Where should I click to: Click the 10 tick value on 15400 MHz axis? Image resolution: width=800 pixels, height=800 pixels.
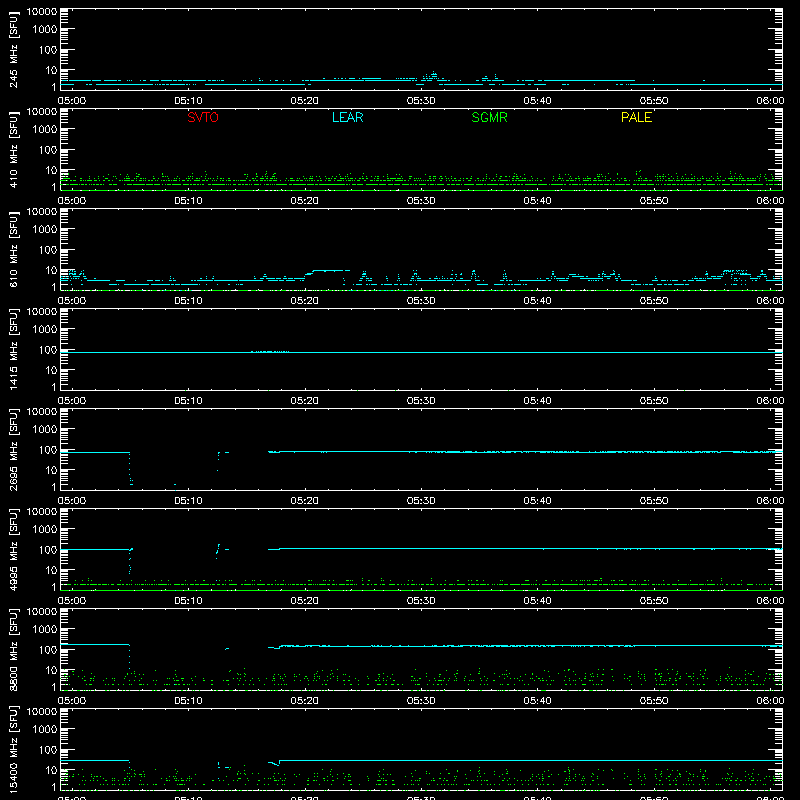pos(51,770)
